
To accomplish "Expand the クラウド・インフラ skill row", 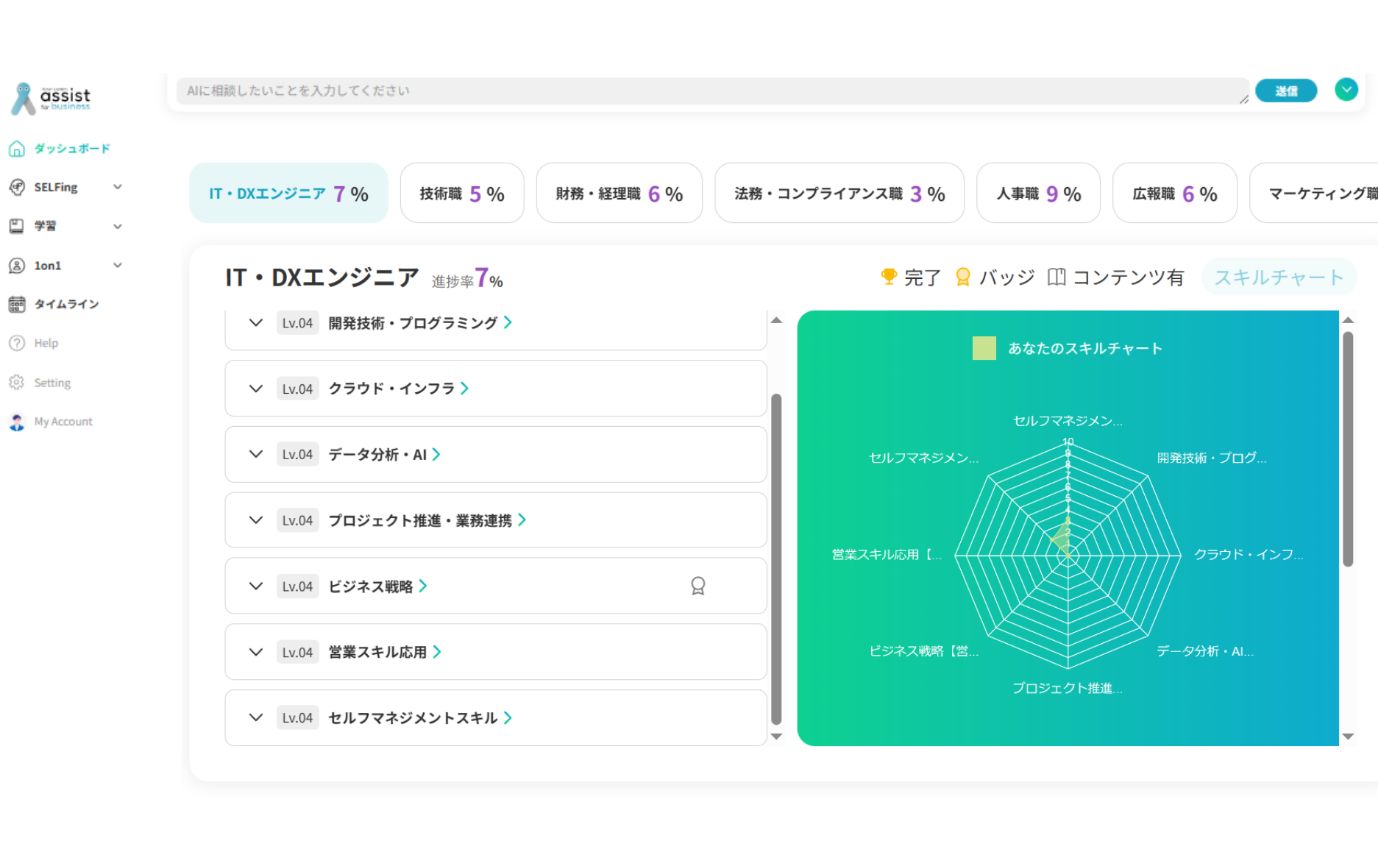I will click(x=256, y=389).
